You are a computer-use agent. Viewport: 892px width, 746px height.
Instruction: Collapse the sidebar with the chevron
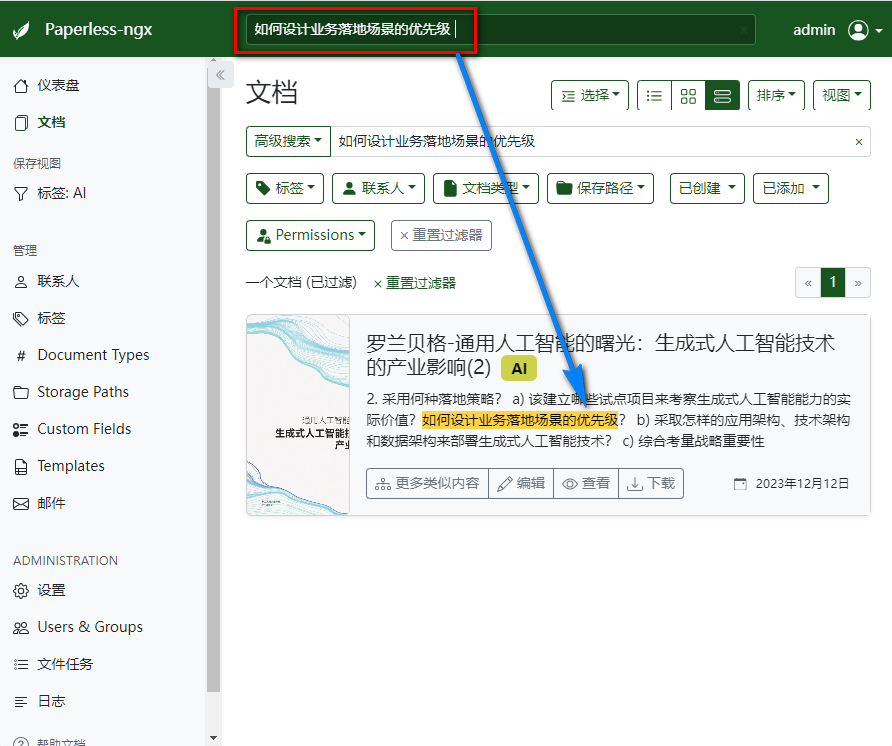pyautogui.click(x=220, y=75)
